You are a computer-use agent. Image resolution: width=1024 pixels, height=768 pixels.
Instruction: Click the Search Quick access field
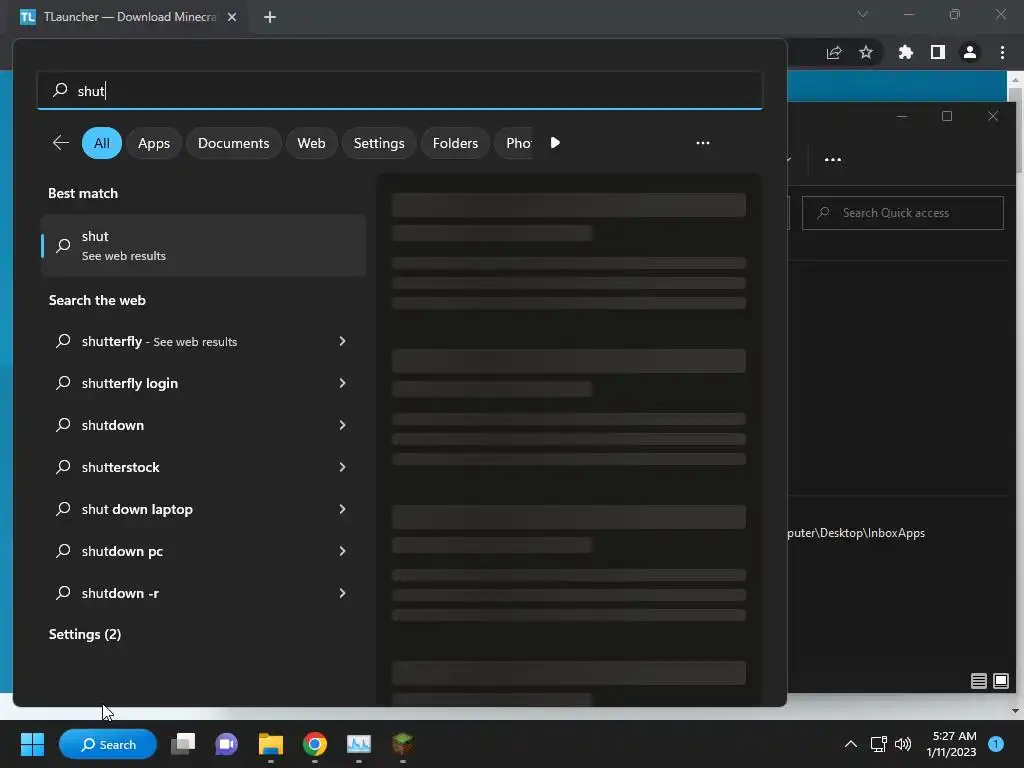coord(903,213)
